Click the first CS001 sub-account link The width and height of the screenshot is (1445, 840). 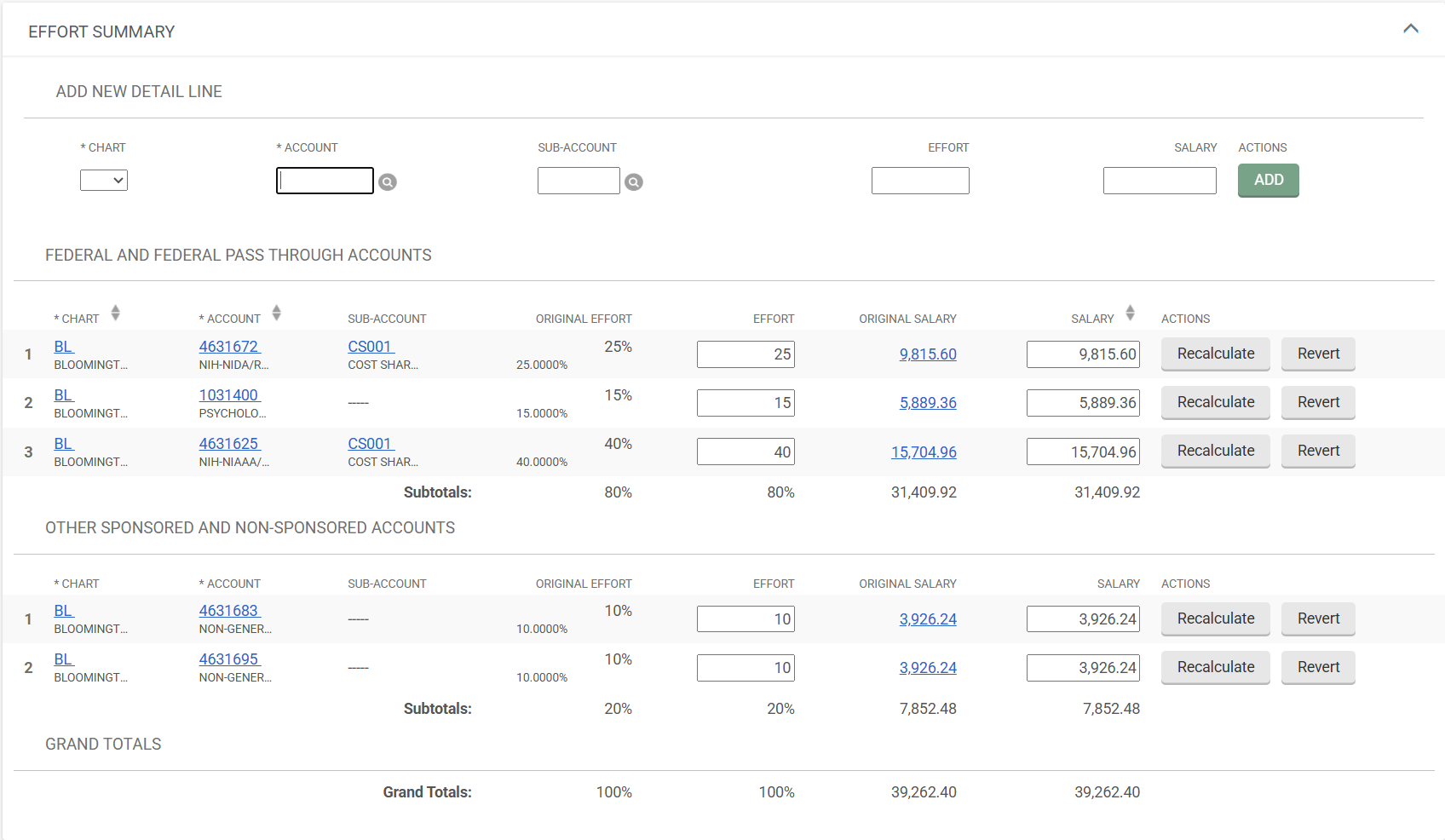coord(370,347)
